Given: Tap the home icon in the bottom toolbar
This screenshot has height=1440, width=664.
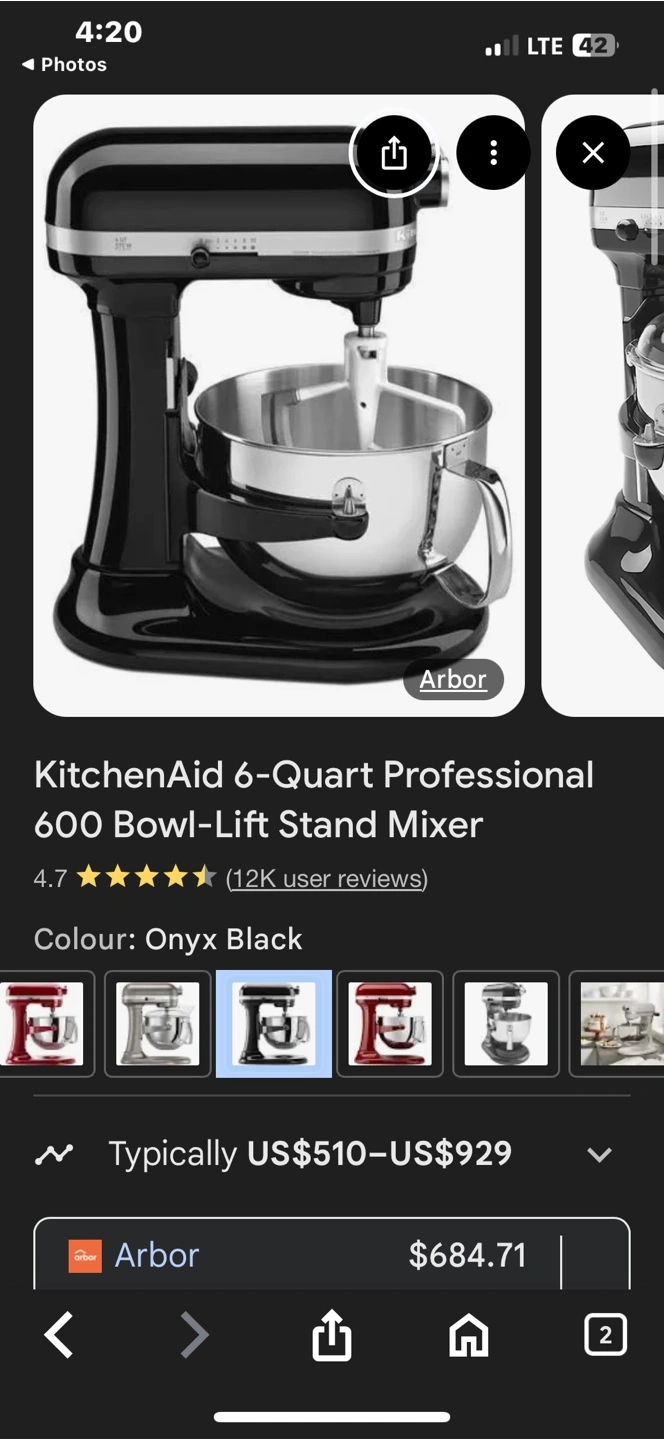Looking at the screenshot, I should click(468, 1336).
